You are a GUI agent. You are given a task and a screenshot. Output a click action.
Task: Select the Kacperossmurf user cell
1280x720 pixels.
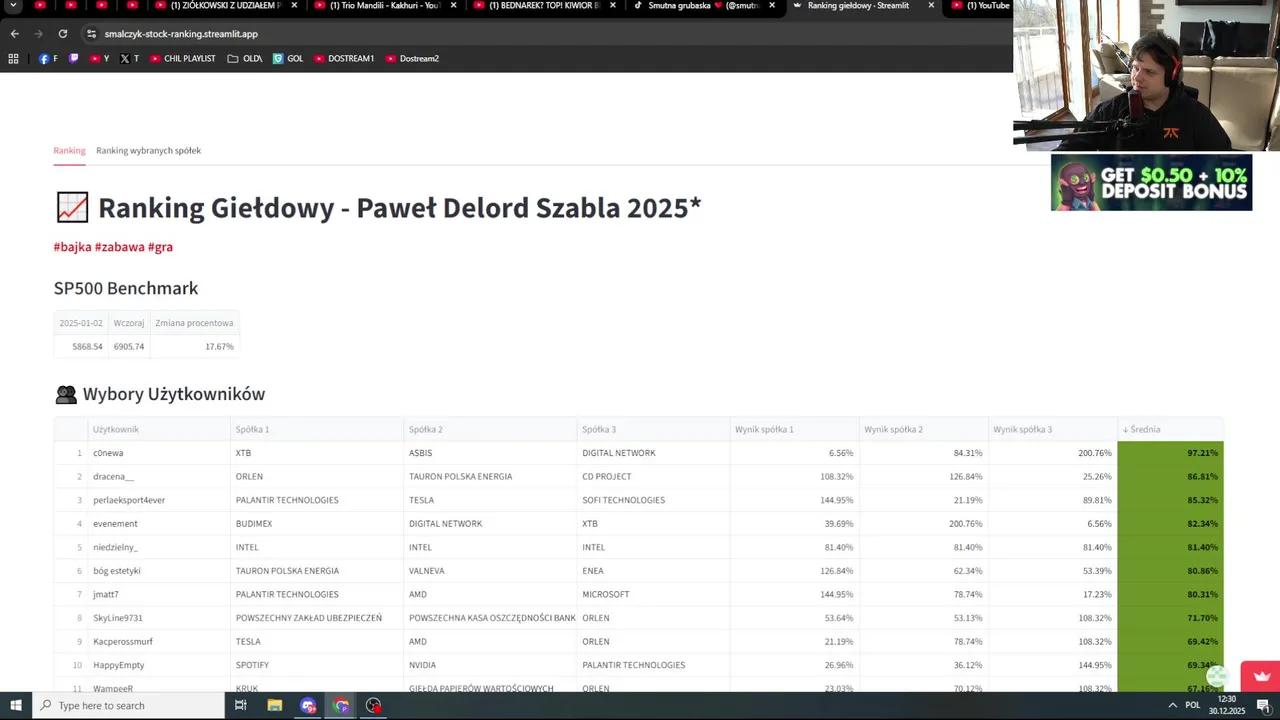pos(160,642)
